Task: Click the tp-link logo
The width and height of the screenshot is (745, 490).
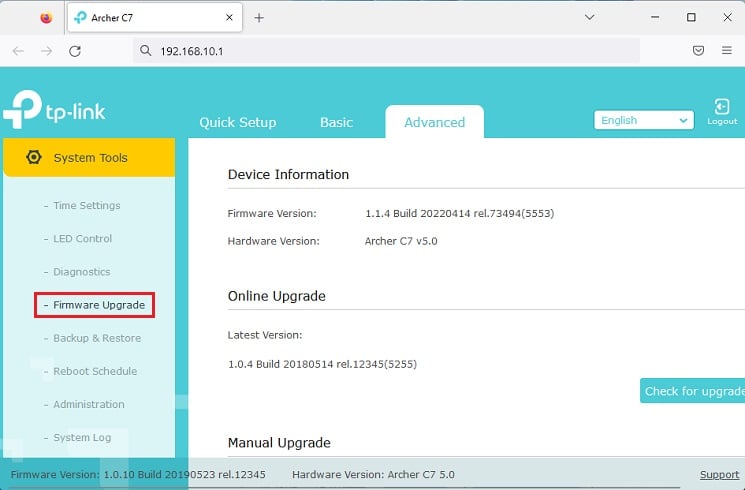Action: pos(54,109)
